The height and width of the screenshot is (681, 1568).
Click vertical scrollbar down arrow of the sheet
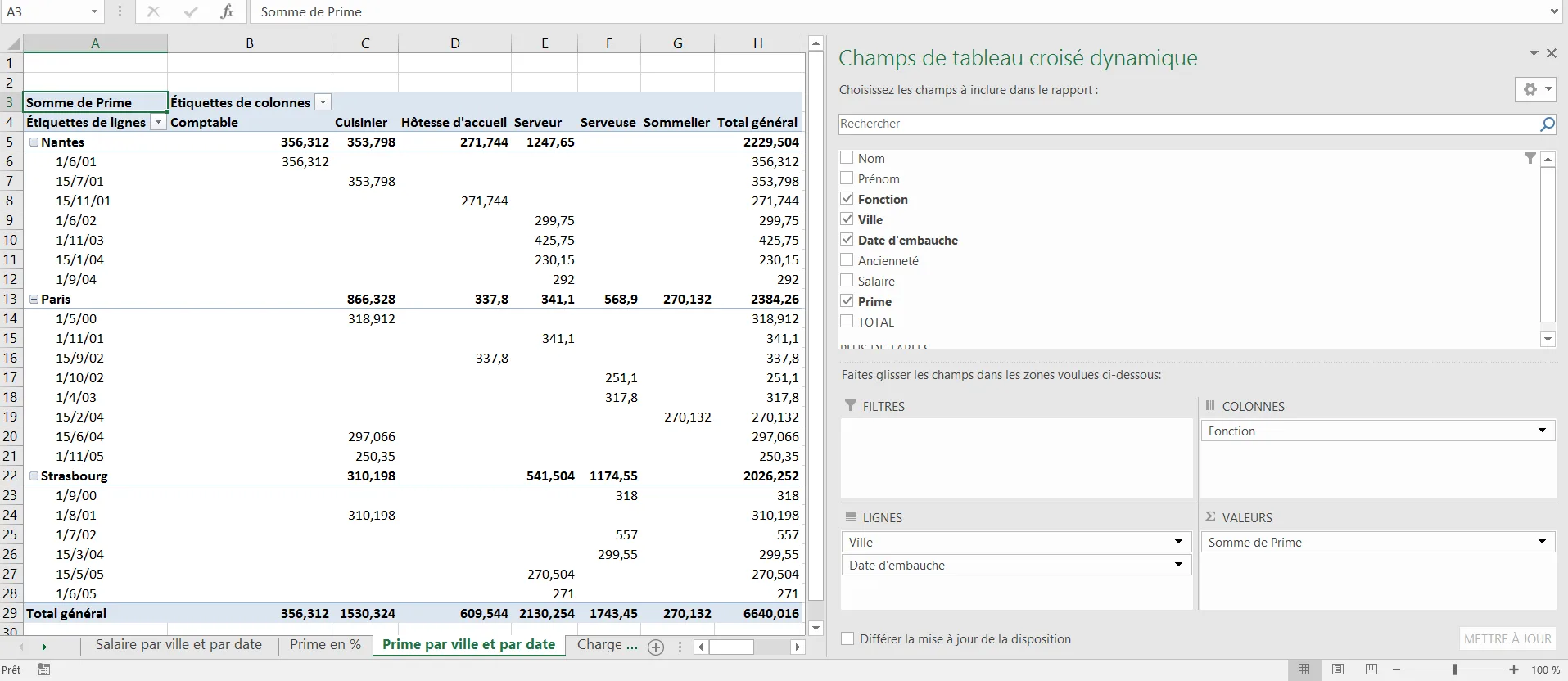816,628
